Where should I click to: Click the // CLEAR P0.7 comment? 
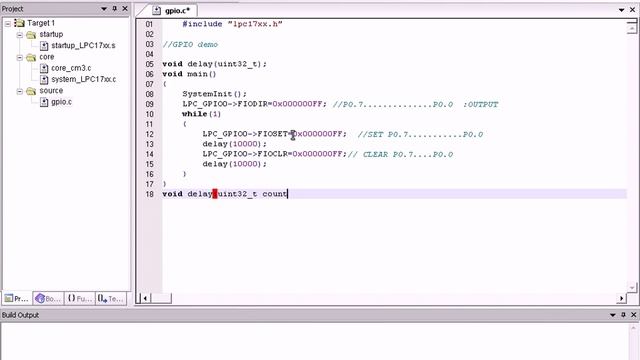coord(400,154)
